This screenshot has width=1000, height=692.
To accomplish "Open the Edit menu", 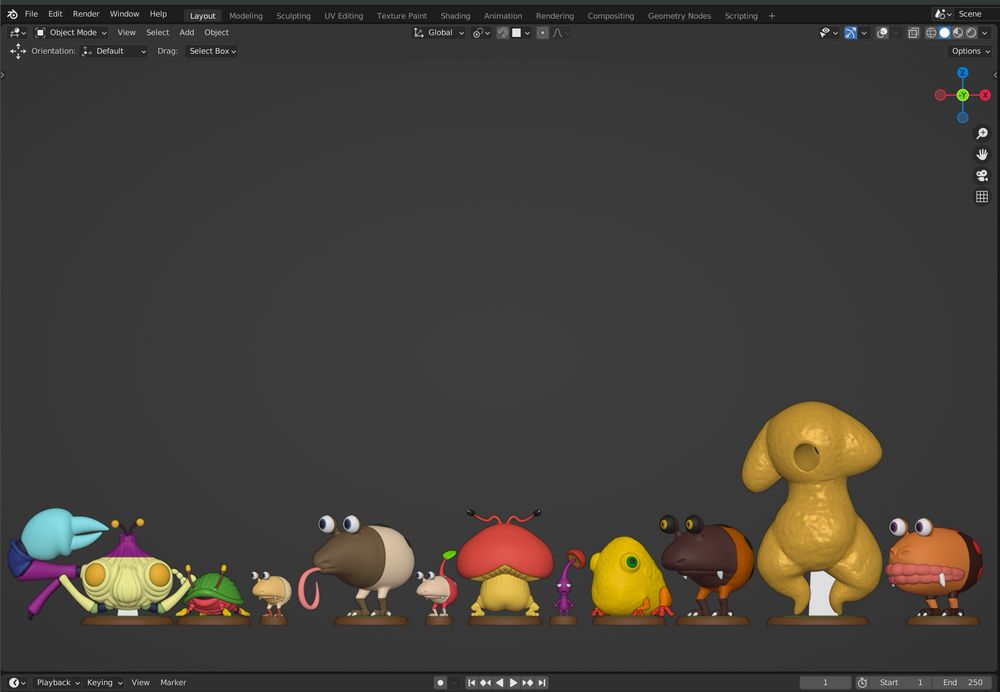I will click(55, 14).
